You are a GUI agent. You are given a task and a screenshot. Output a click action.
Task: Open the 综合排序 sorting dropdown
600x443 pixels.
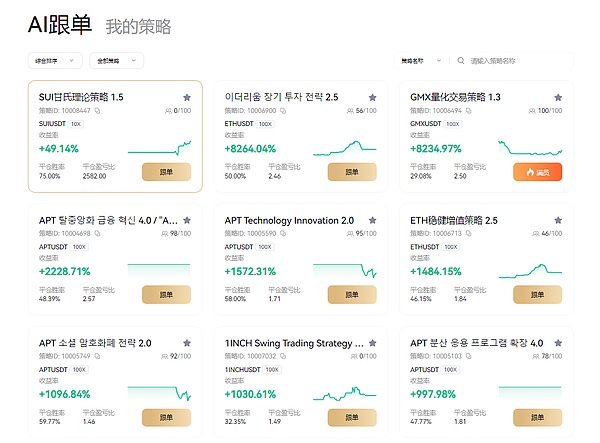[55, 60]
